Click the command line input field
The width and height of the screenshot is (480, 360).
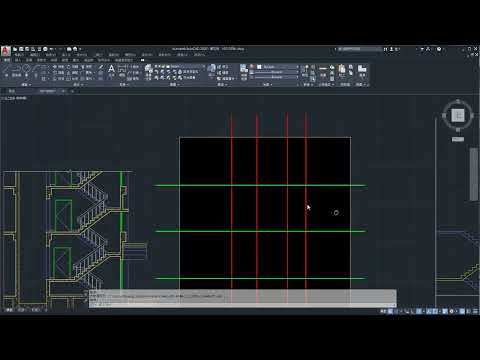242,305
